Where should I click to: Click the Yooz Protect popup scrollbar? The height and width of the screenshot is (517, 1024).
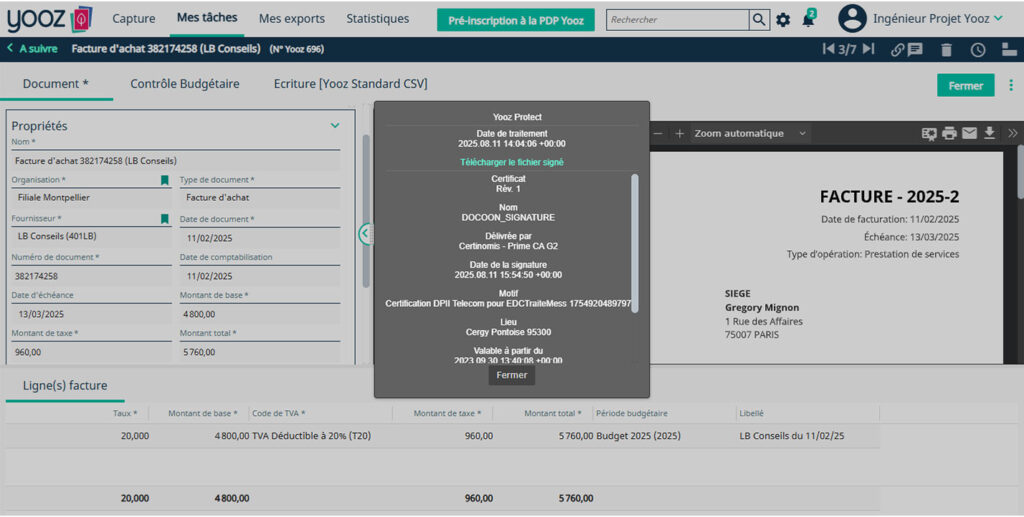tap(635, 243)
